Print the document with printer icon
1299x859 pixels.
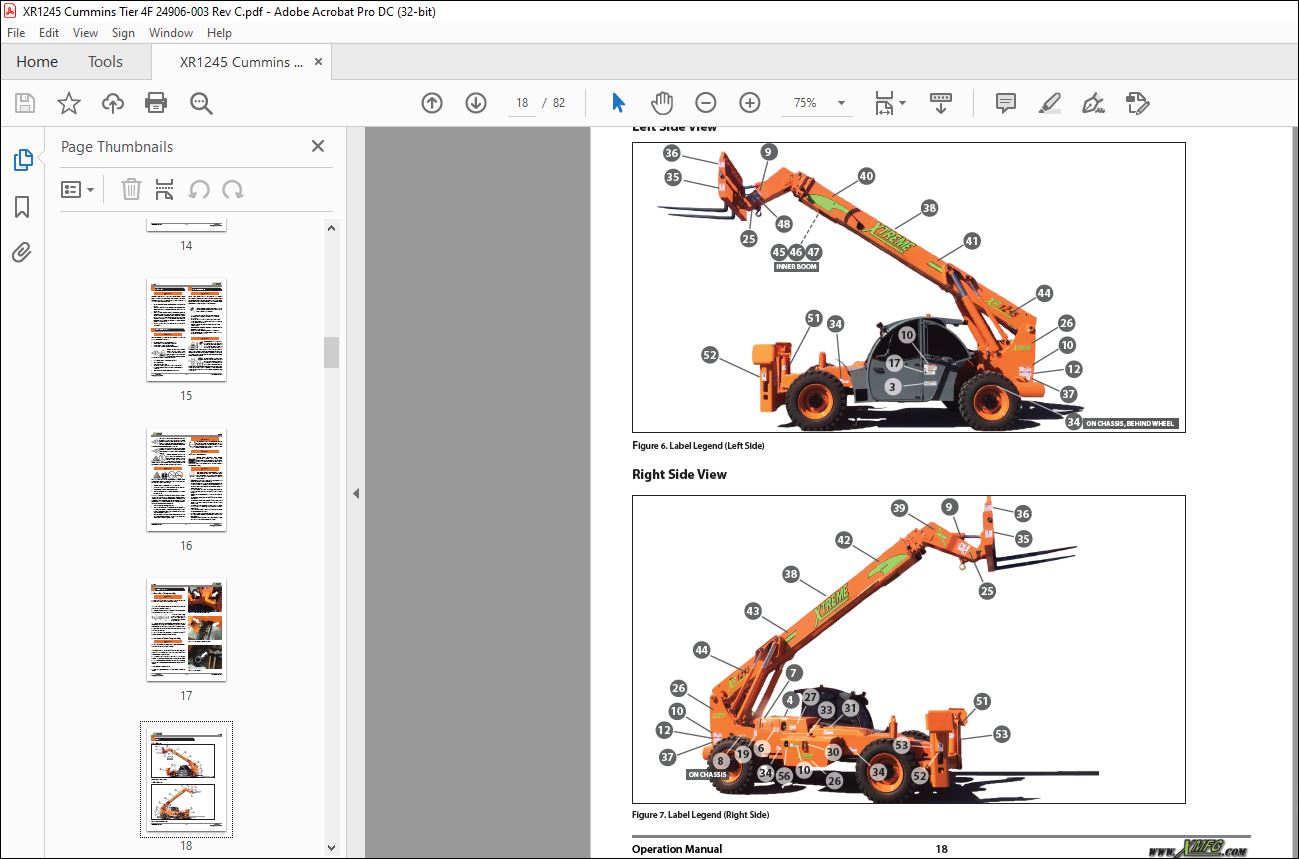coord(156,103)
